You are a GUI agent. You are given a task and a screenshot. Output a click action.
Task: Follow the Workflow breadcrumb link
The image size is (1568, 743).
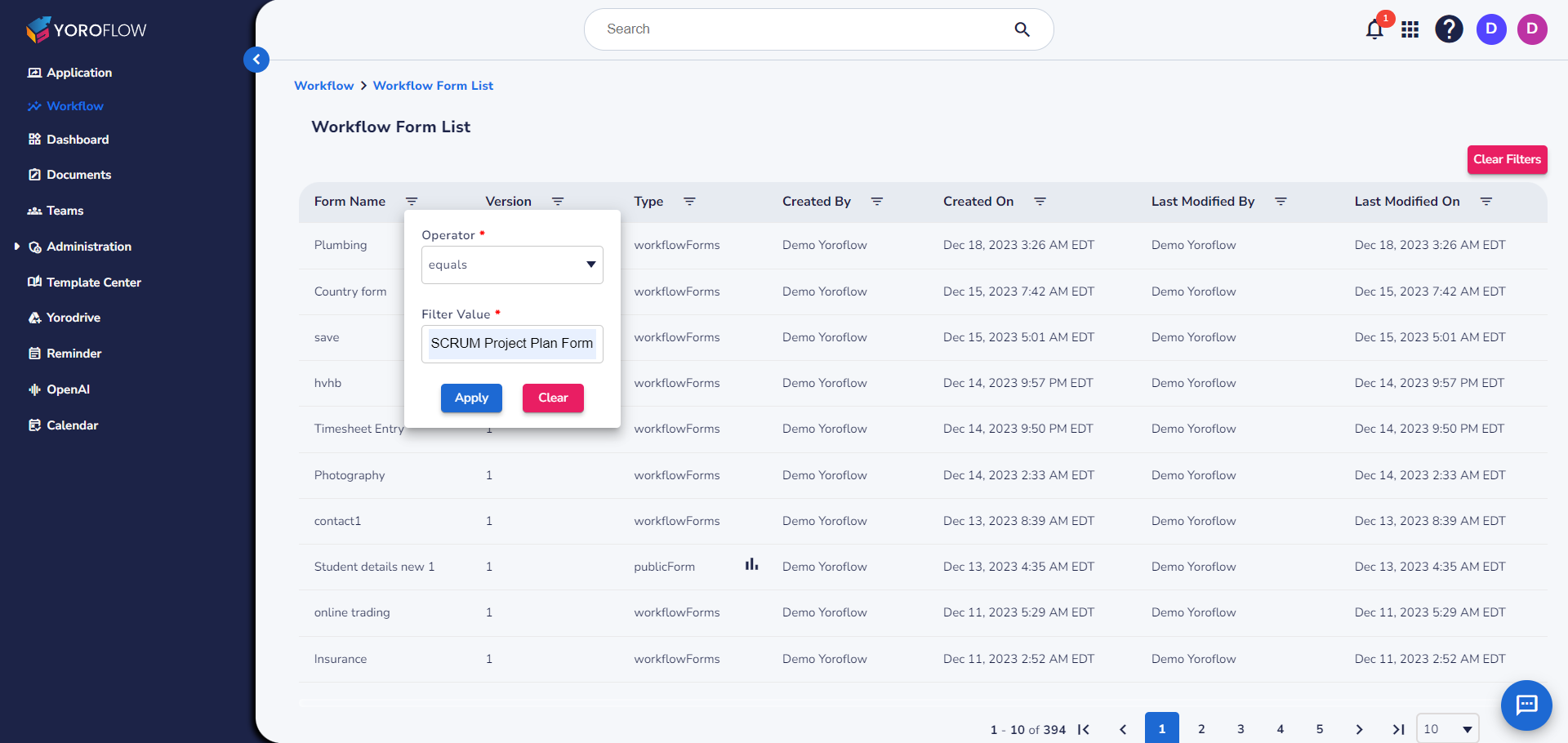(x=324, y=86)
